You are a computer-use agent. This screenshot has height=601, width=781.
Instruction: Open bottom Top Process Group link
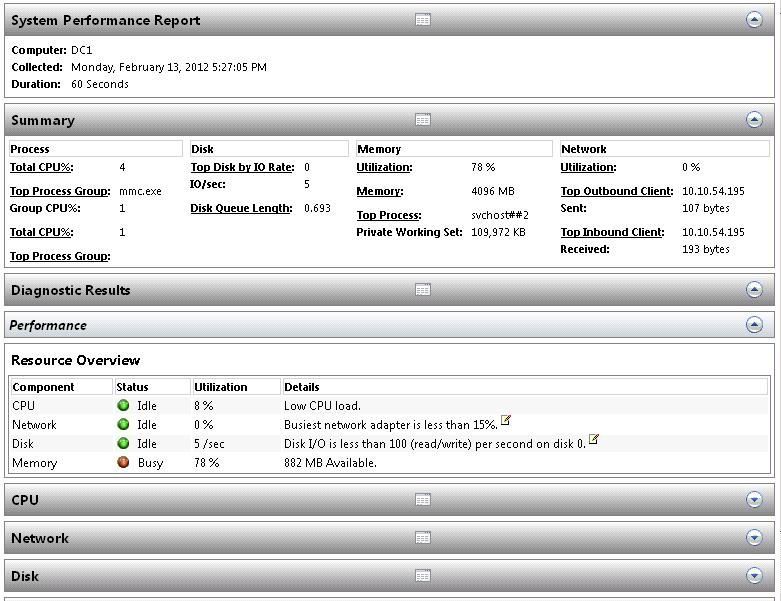60,256
